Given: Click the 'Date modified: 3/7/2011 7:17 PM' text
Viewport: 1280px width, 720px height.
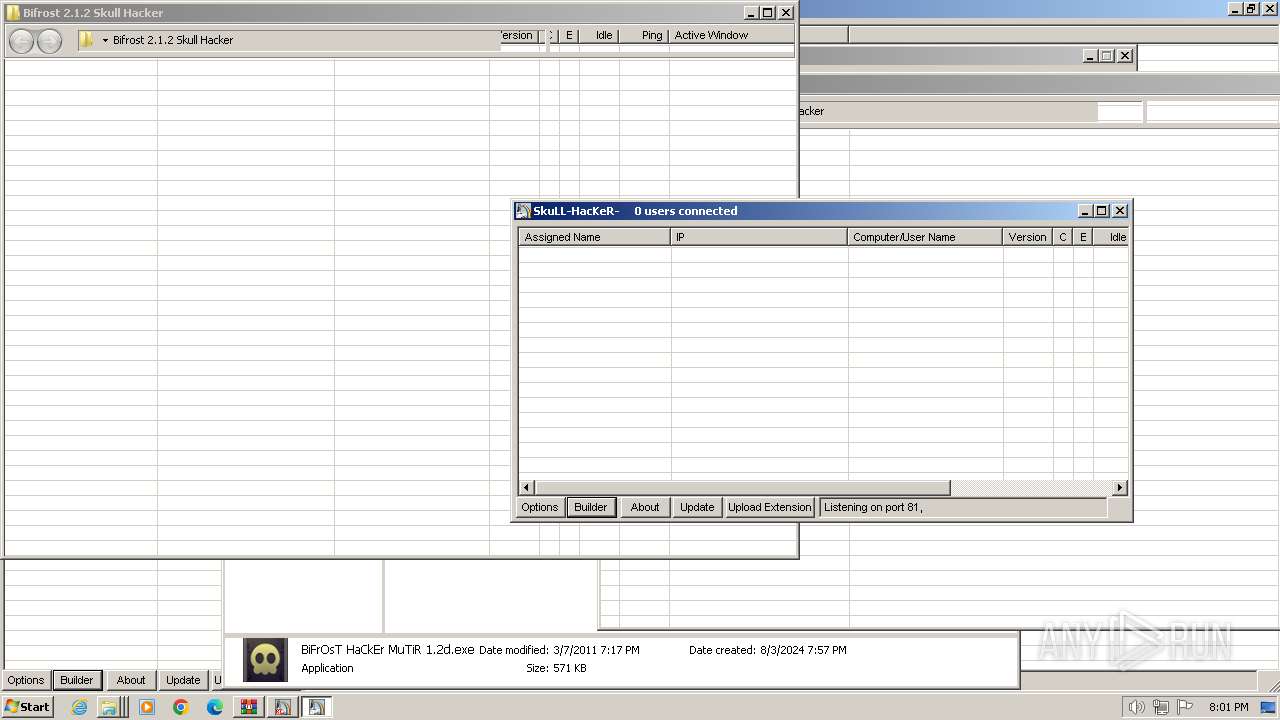Looking at the screenshot, I should pyautogui.click(x=559, y=650).
